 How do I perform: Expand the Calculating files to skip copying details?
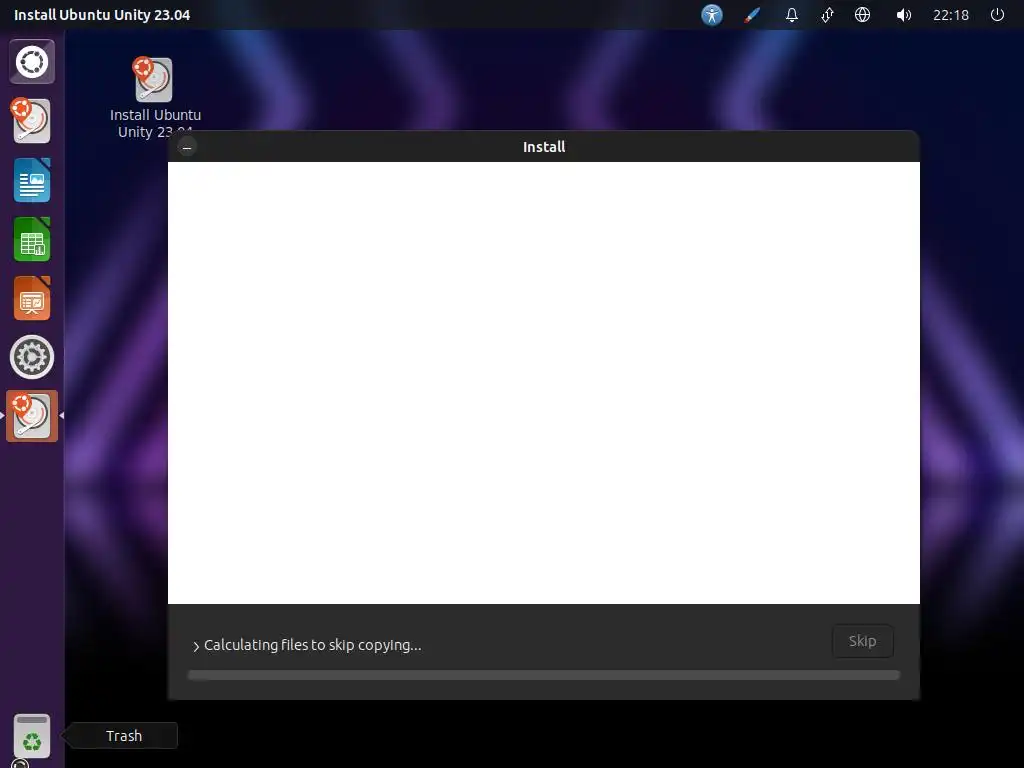click(307, 645)
